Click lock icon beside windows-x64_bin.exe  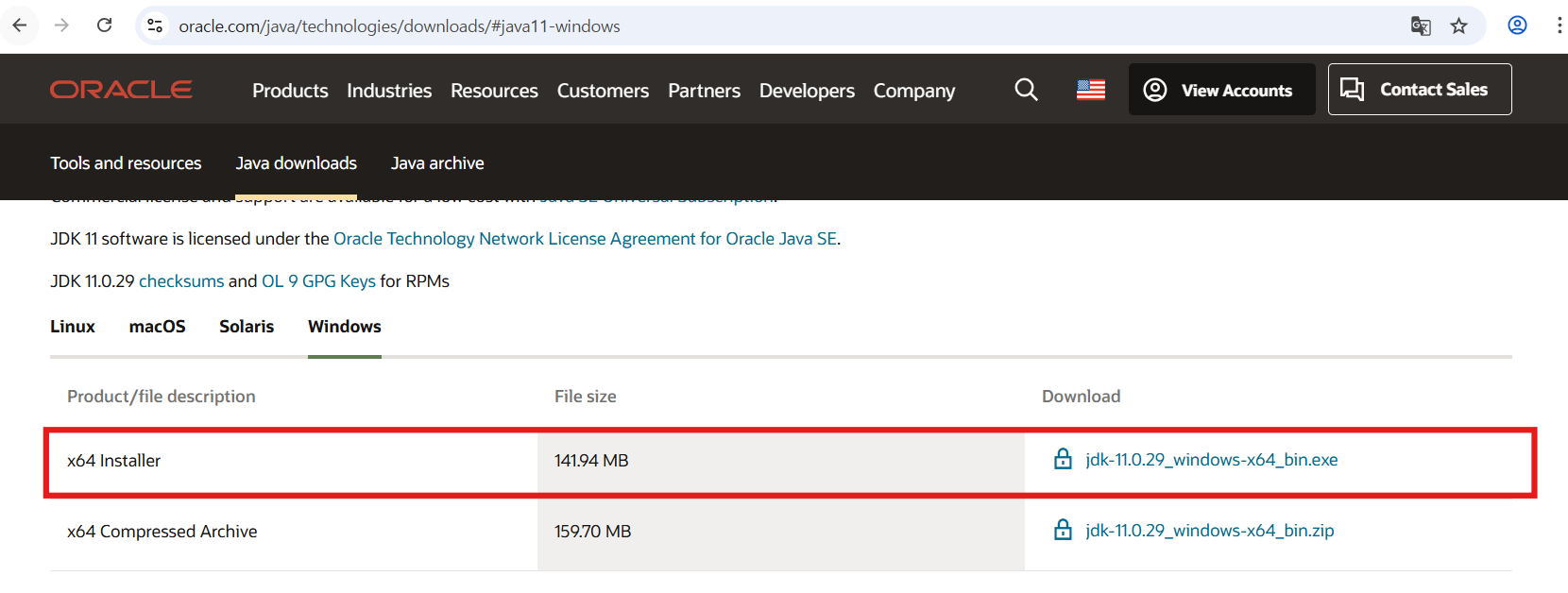(x=1063, y=459)
